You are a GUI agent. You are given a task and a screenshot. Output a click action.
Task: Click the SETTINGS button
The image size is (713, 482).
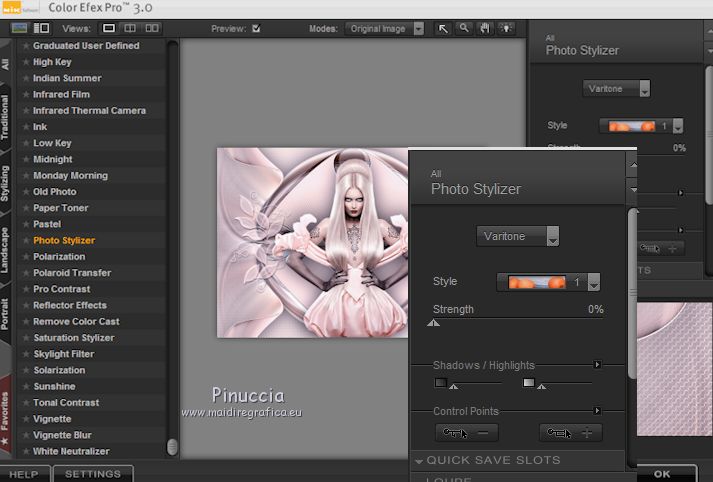[x=92, y=474]
